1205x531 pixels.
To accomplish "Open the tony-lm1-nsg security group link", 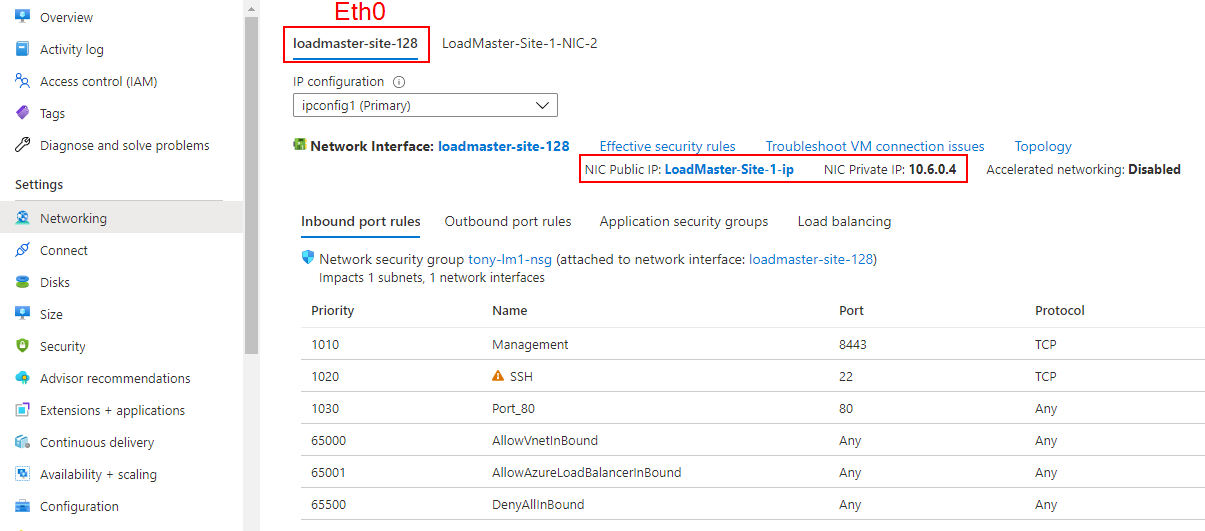I will pos(510,259).
